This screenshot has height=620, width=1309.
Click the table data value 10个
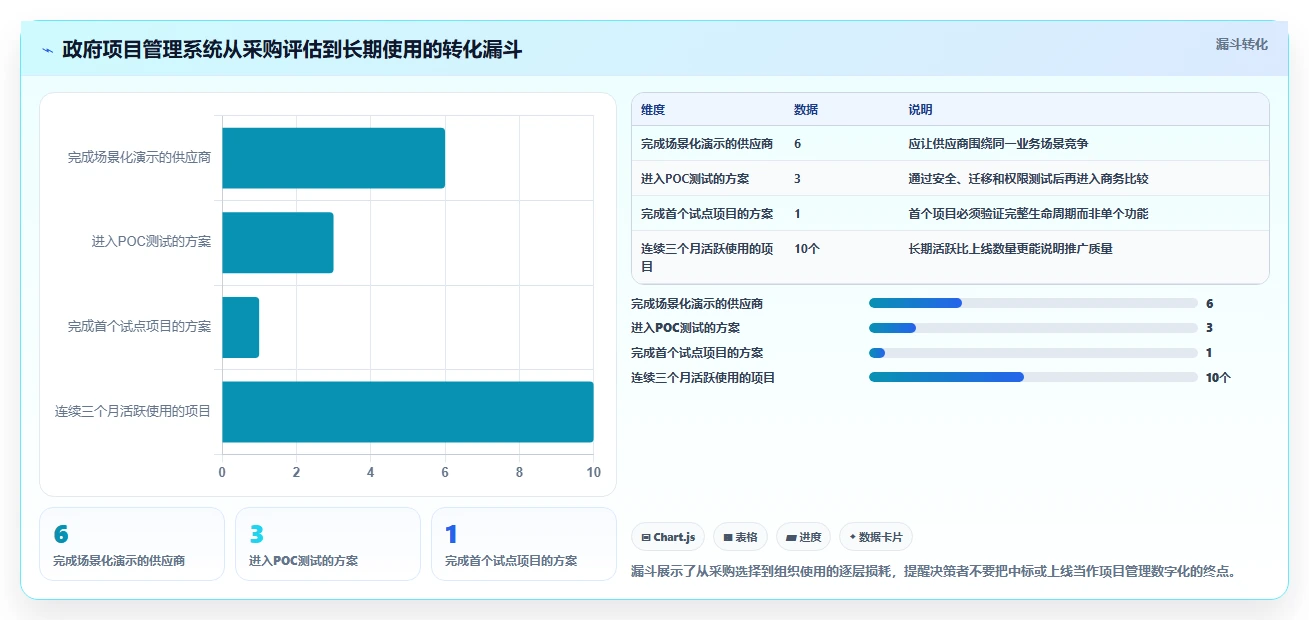pos(807,249)
